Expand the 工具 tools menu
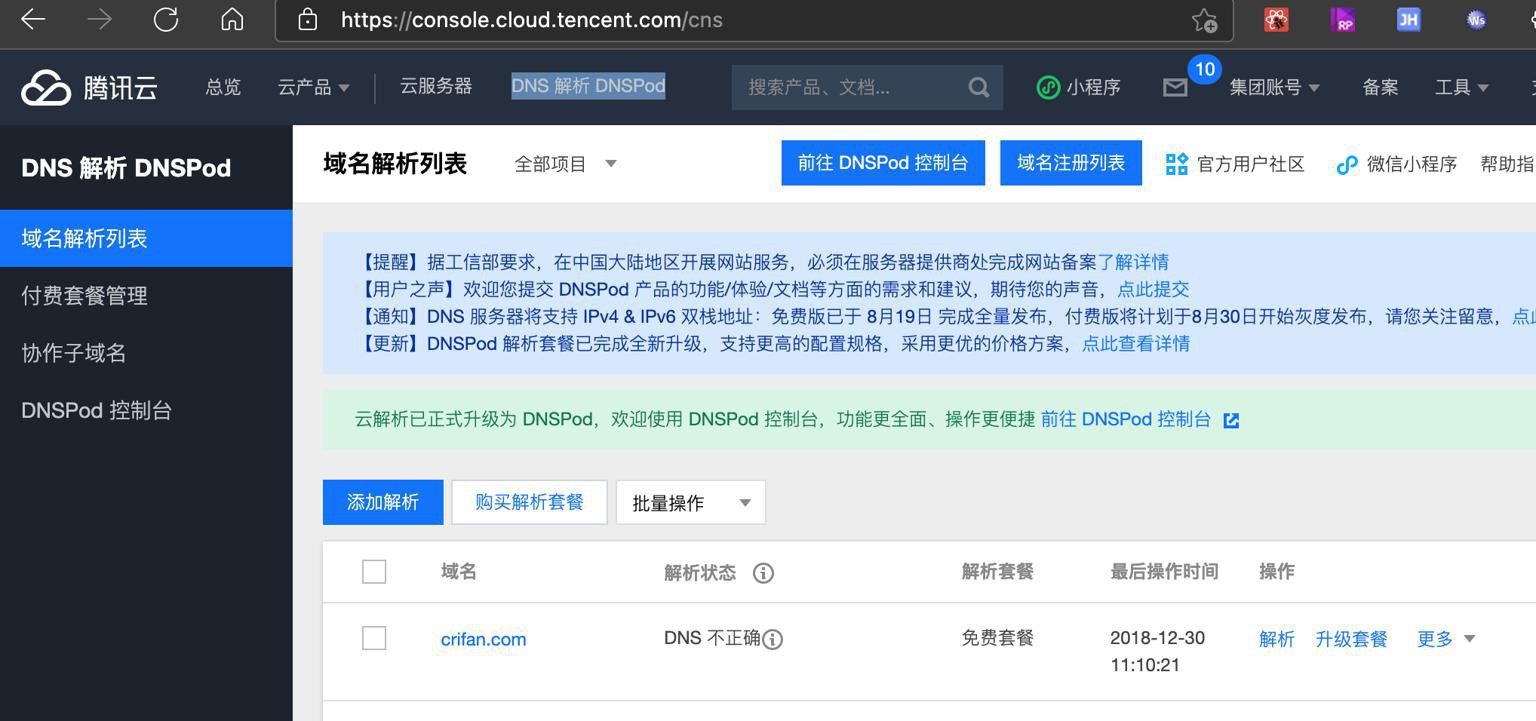This screenshot has height=721, width=1536. [x=1462, y=87]
